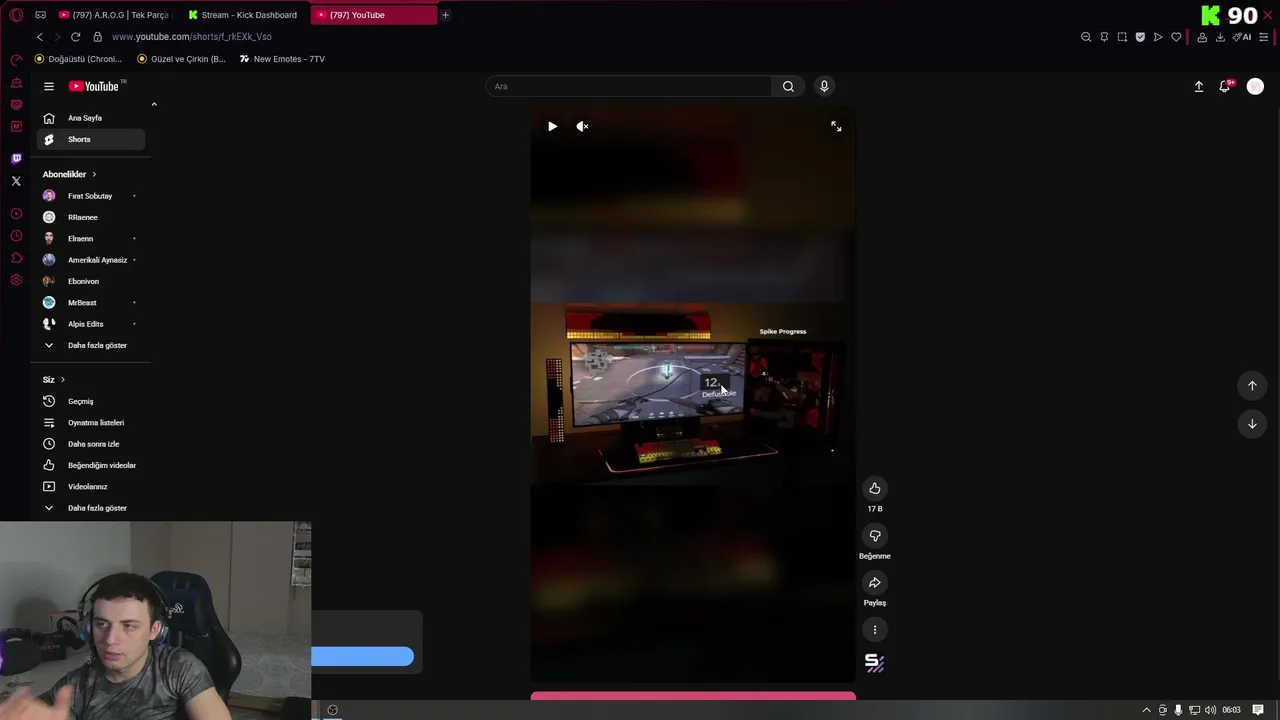Open MrBeast channel
This screenshot has height=720, width=1280.
(x=90, y=303)
